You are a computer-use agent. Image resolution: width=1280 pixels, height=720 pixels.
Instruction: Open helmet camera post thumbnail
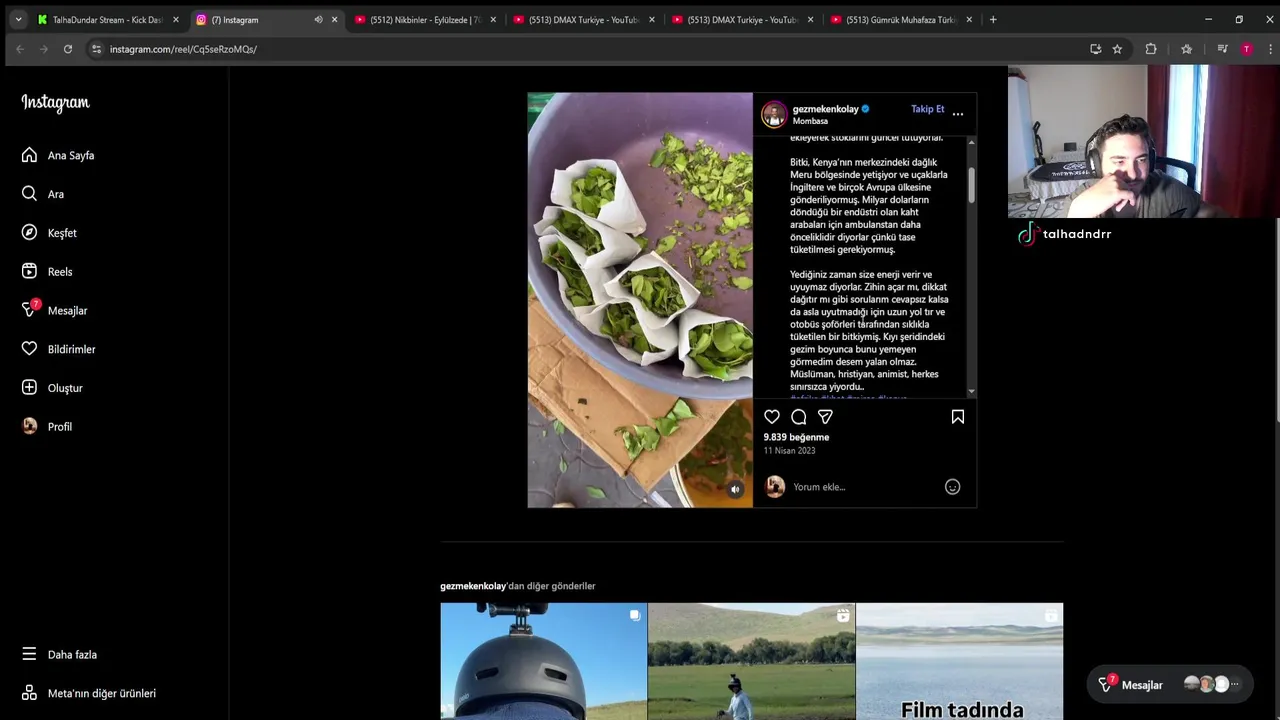[543, 661]
